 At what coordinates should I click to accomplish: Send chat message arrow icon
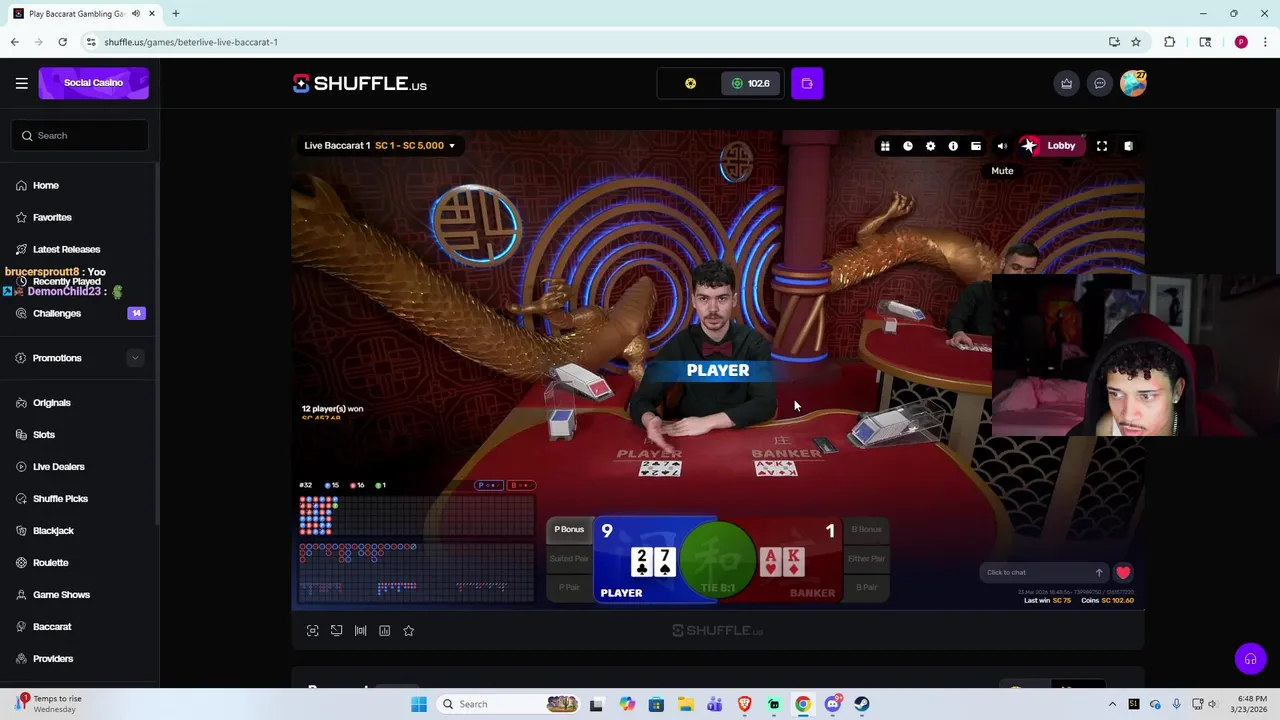tap(1099, 573)
